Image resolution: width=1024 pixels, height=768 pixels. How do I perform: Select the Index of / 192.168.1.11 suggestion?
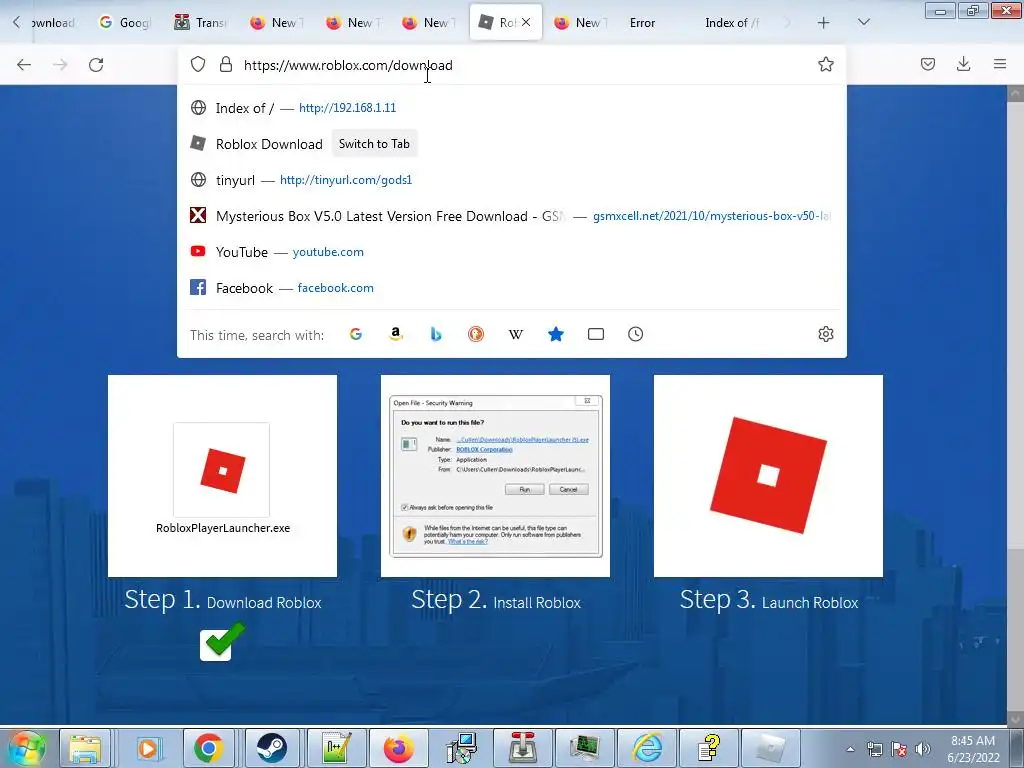tap(512, 108)
